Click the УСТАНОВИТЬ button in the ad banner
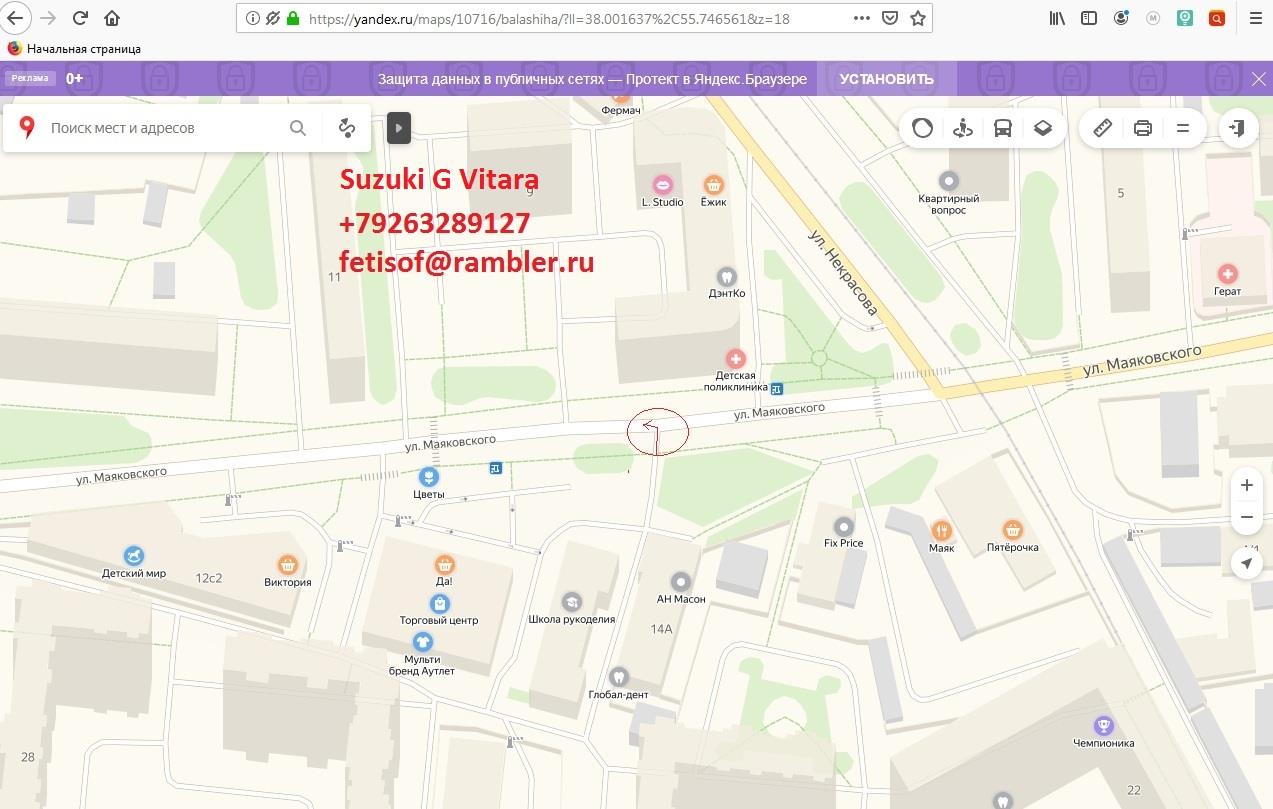This screenshot has height=809, width=1273. pyautogui.click(x=886, y=79)
